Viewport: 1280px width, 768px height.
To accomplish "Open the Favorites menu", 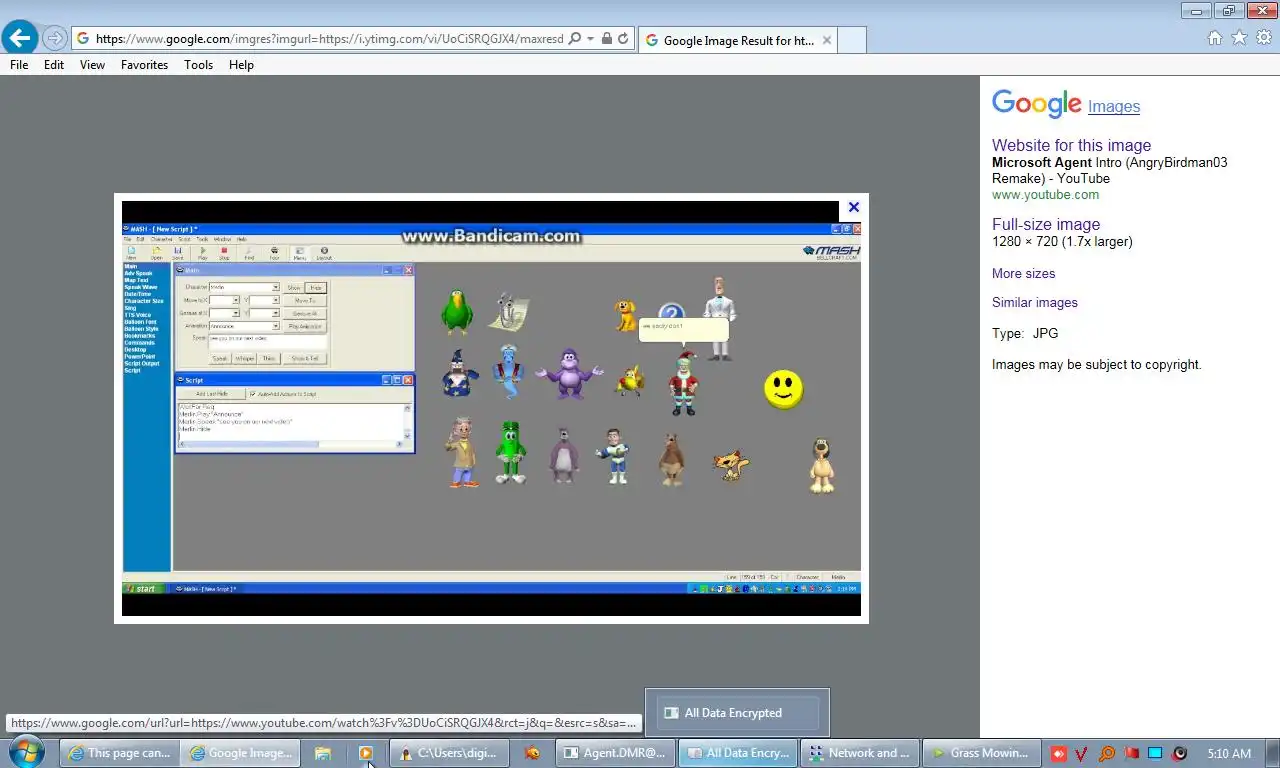I will pyautogui.click(x=144, y=64).
